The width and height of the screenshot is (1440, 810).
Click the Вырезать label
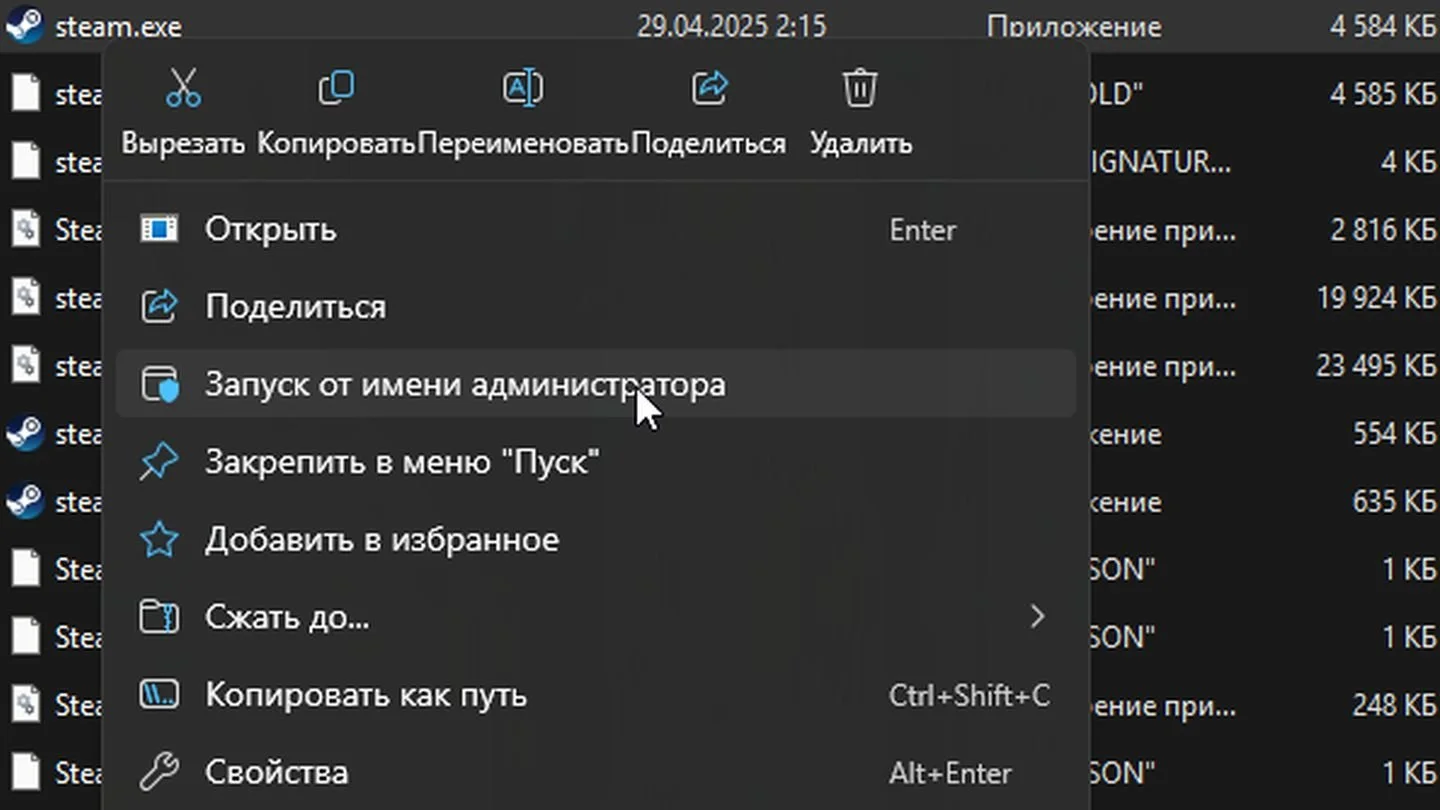tap(183, 144)
